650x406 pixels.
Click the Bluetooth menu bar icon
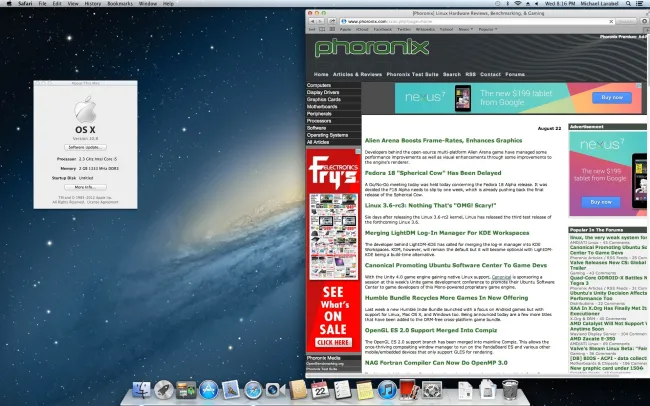pos(508,3)
